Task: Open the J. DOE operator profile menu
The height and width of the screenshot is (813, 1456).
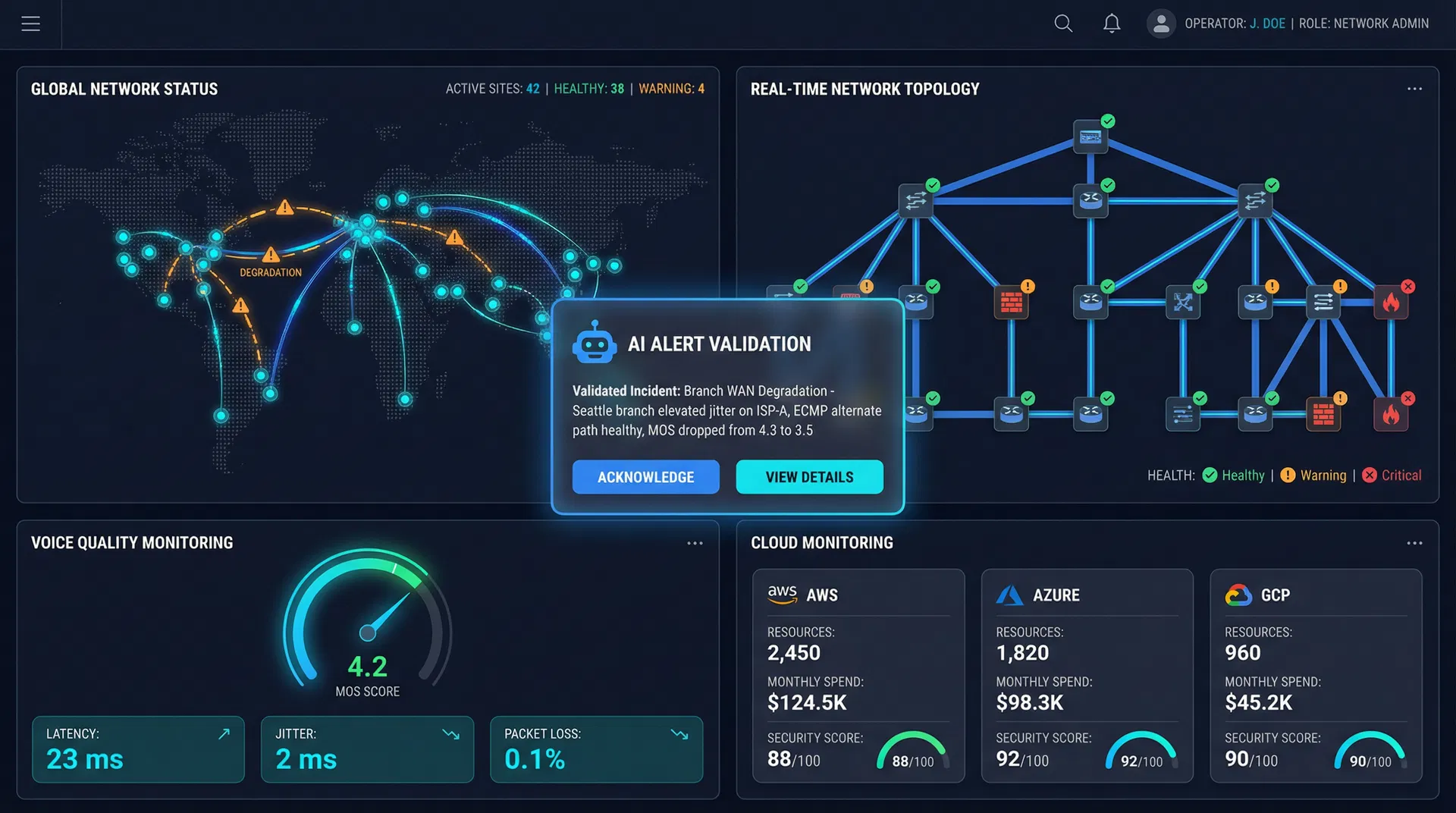Action: (1161, 24)
